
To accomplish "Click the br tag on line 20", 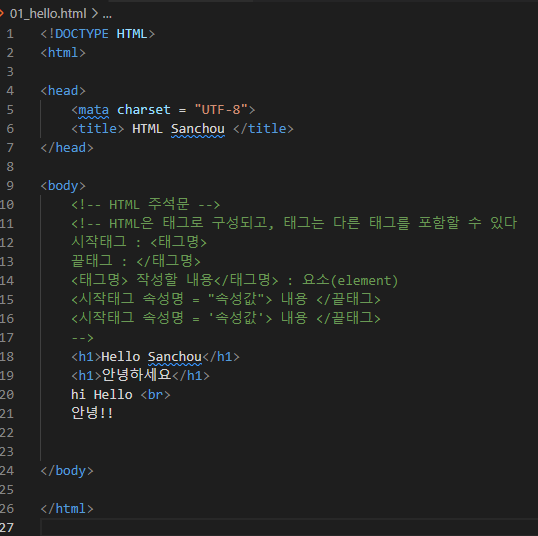I will pyautogui.click(x=155, y=395).
